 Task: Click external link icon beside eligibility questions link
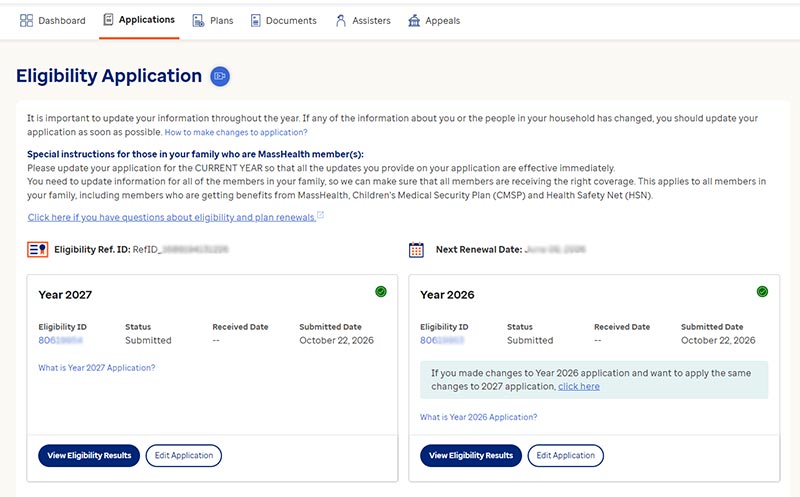point(320,215)
